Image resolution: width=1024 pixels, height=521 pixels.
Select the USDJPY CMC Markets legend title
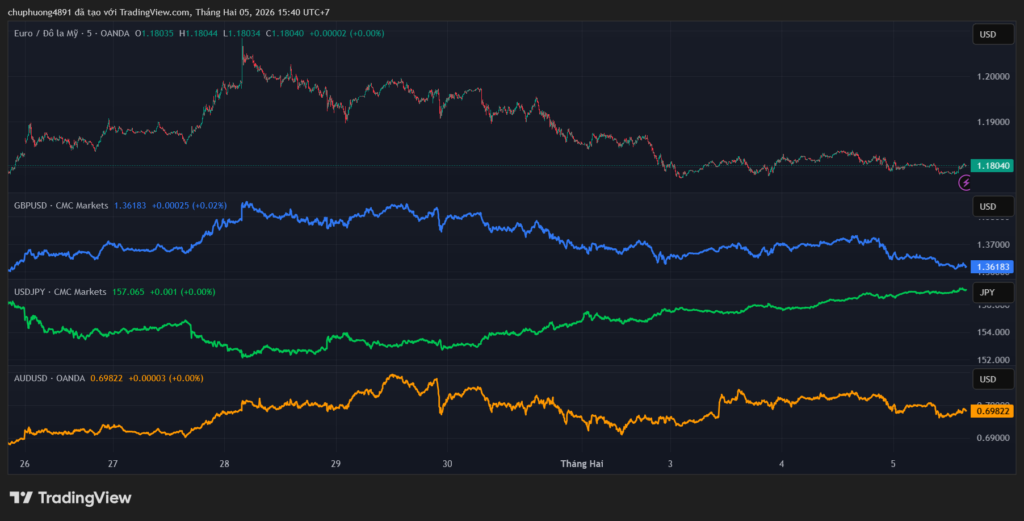coord(59,292)
